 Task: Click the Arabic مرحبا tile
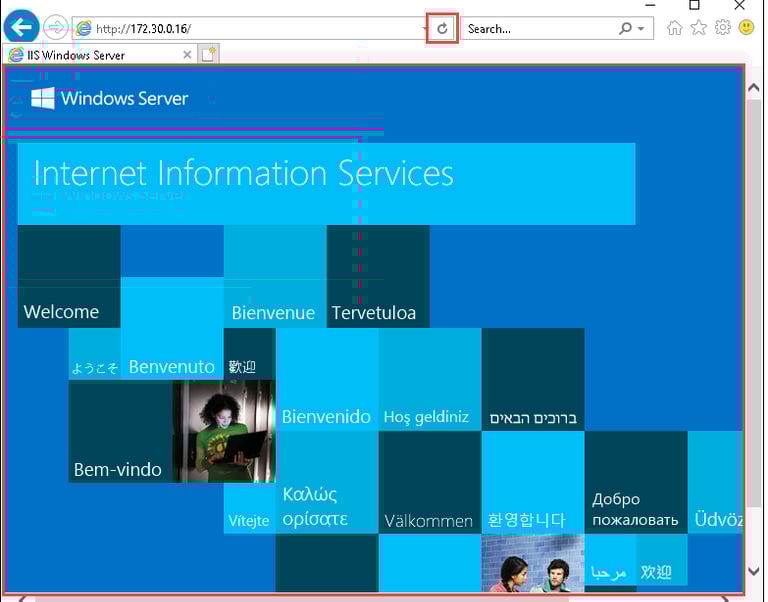610,560
